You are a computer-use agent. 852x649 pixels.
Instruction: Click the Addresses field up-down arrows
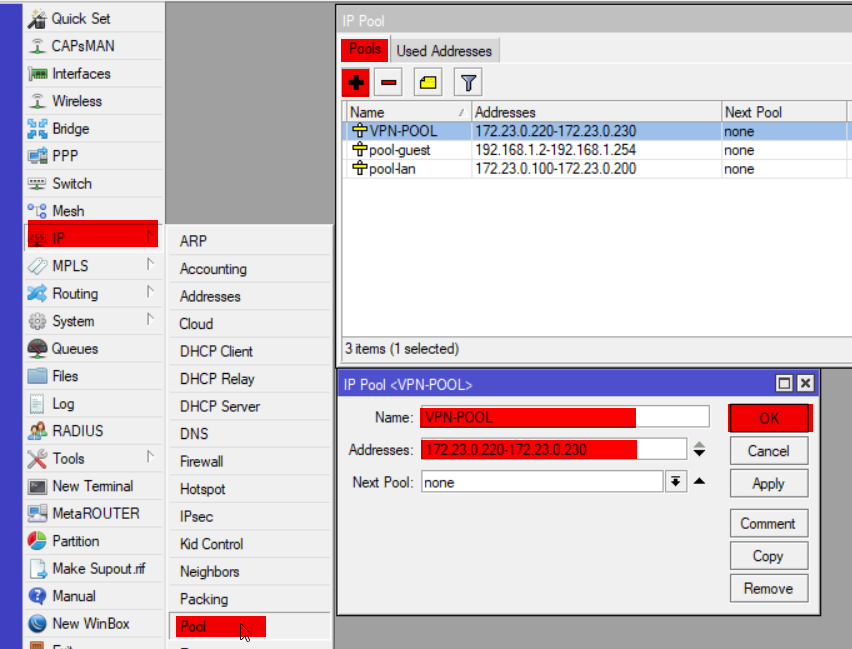pos(700,450)
